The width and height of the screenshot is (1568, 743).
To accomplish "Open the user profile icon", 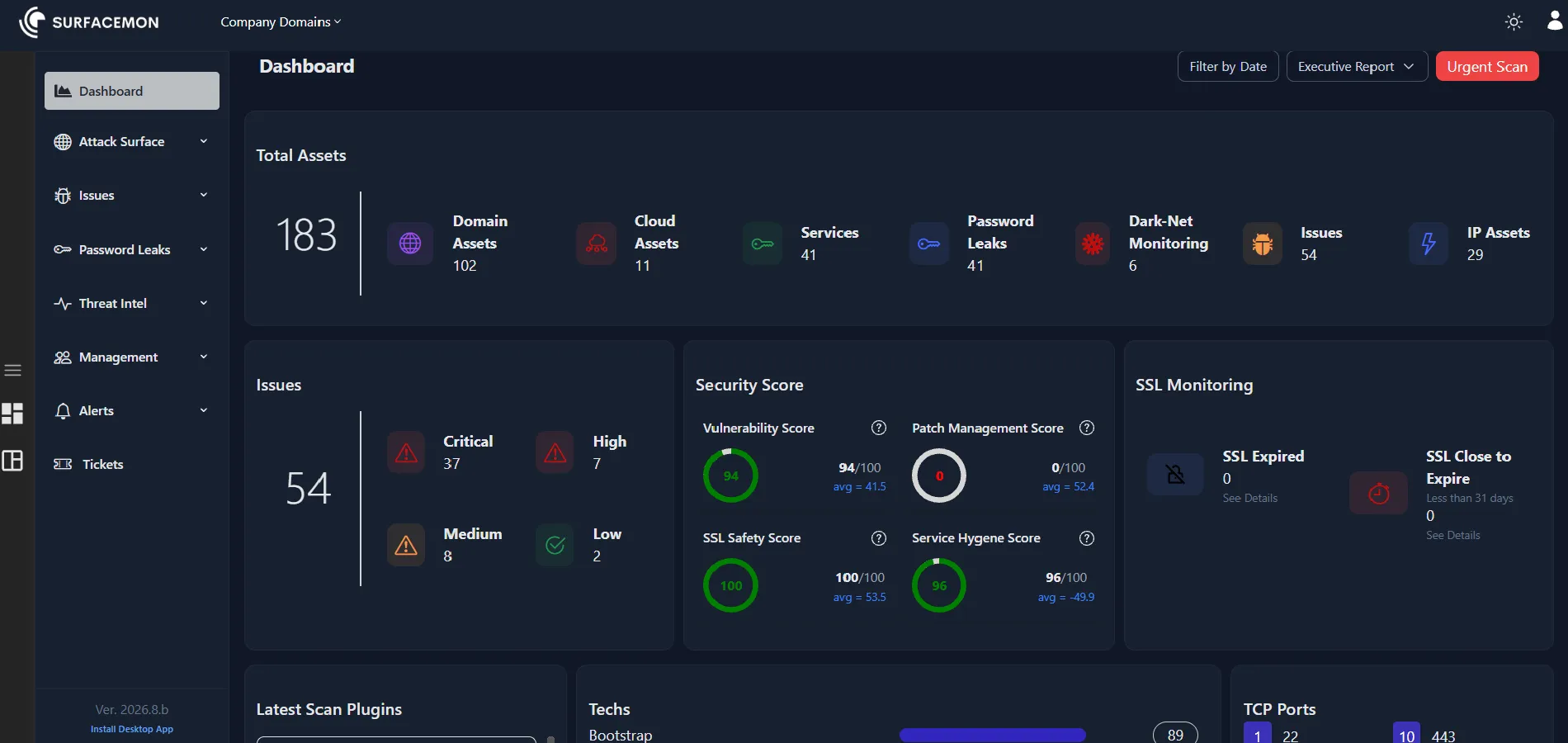I will (x=1555, y=21).
